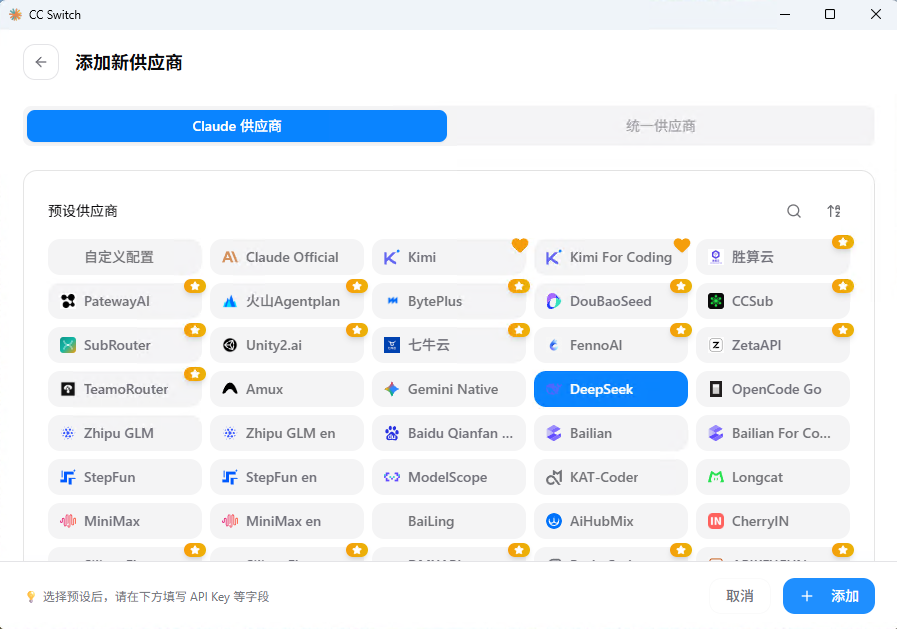897x629 pixels.
Task: Select KAT-Coder preset
Action: (x=610, y=477)
